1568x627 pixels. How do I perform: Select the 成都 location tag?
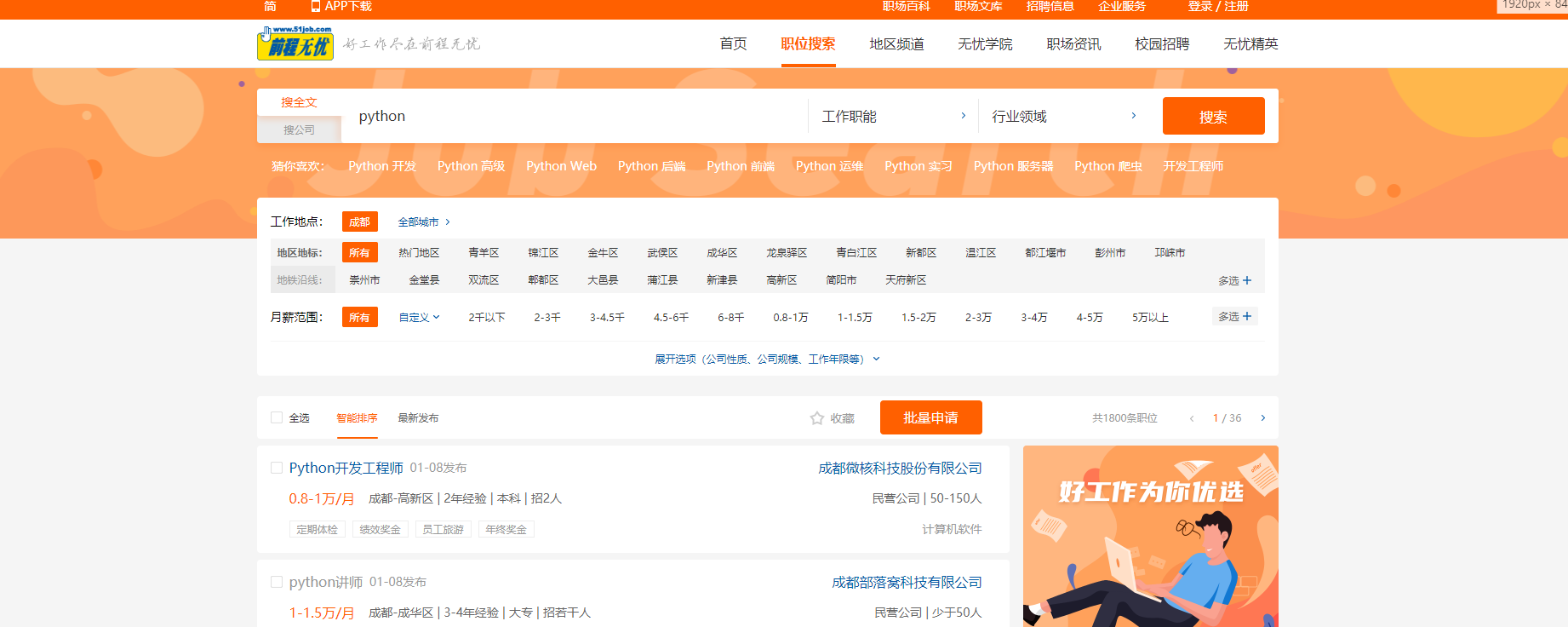(360, 221)
